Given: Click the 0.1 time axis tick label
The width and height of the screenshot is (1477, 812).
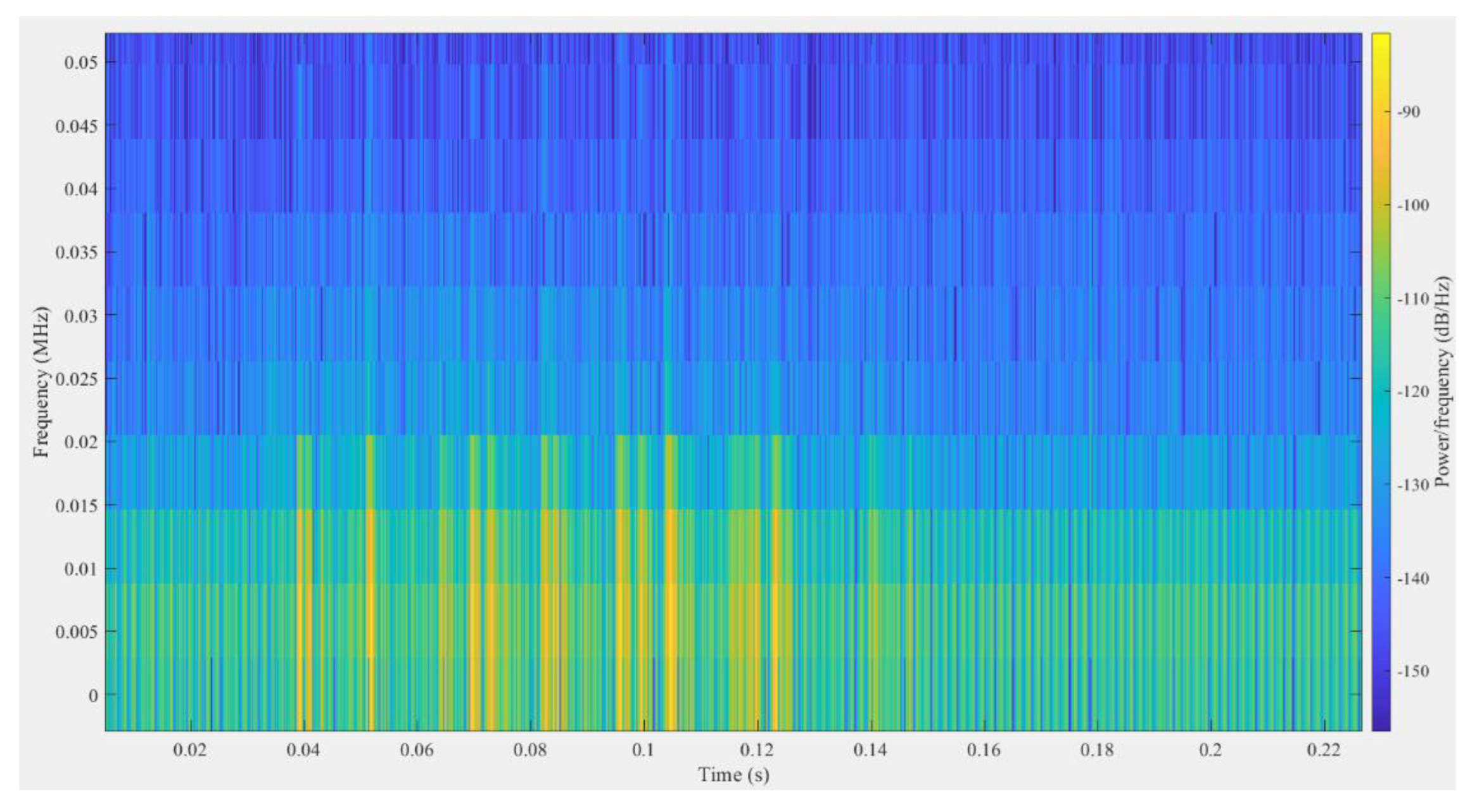Looking at the screenshot, I should pos(643,750).
